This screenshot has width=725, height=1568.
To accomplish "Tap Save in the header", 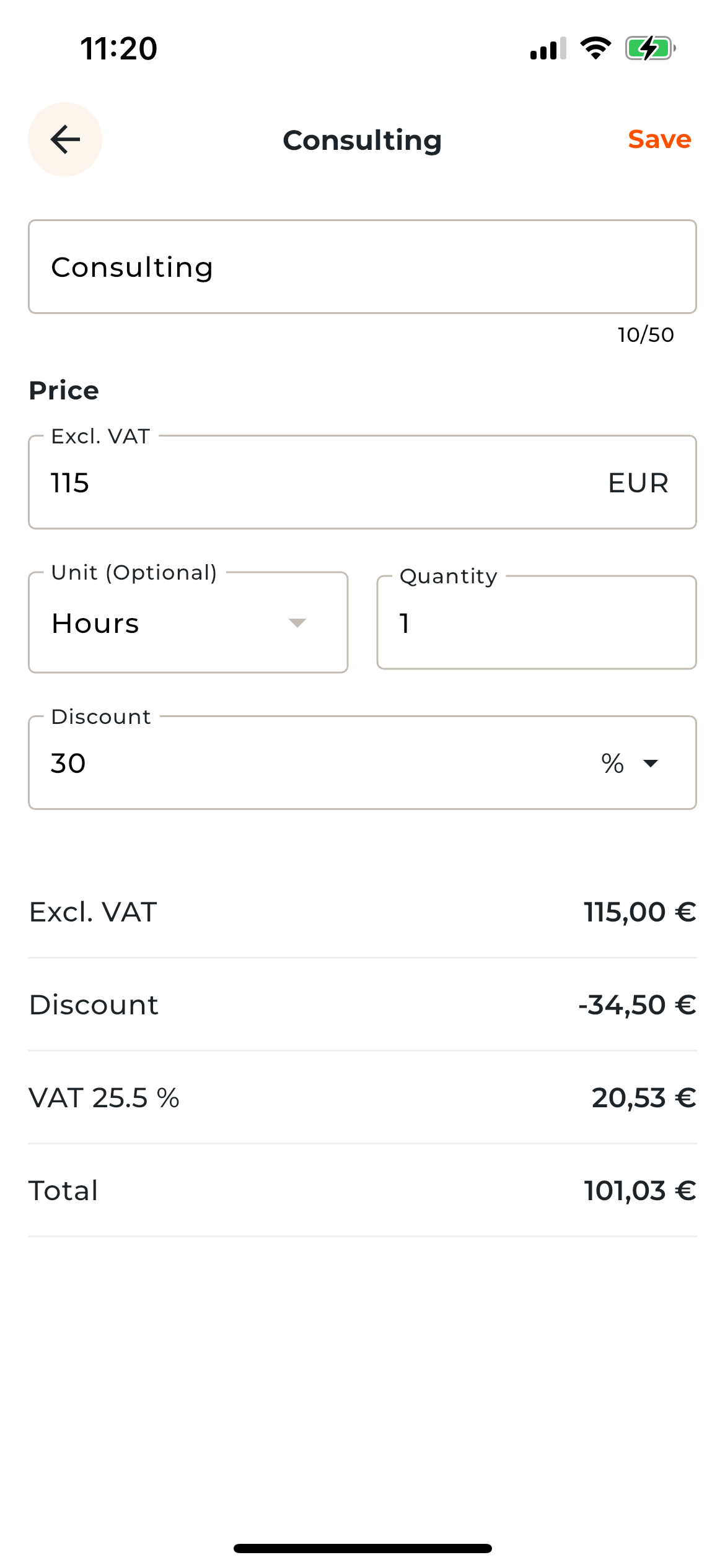I will coord(659,139).
